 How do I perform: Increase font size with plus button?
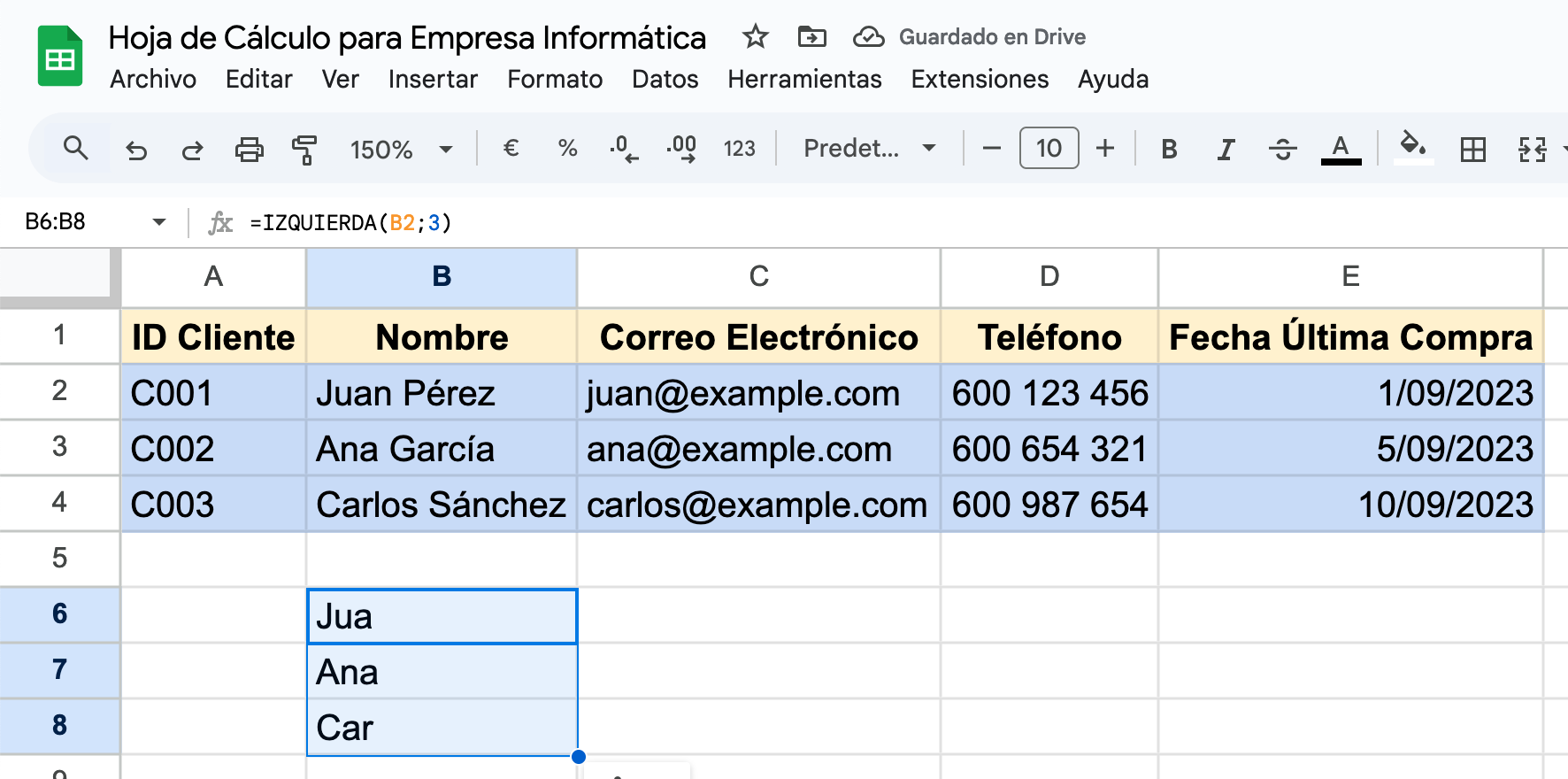coord(1105,149)
